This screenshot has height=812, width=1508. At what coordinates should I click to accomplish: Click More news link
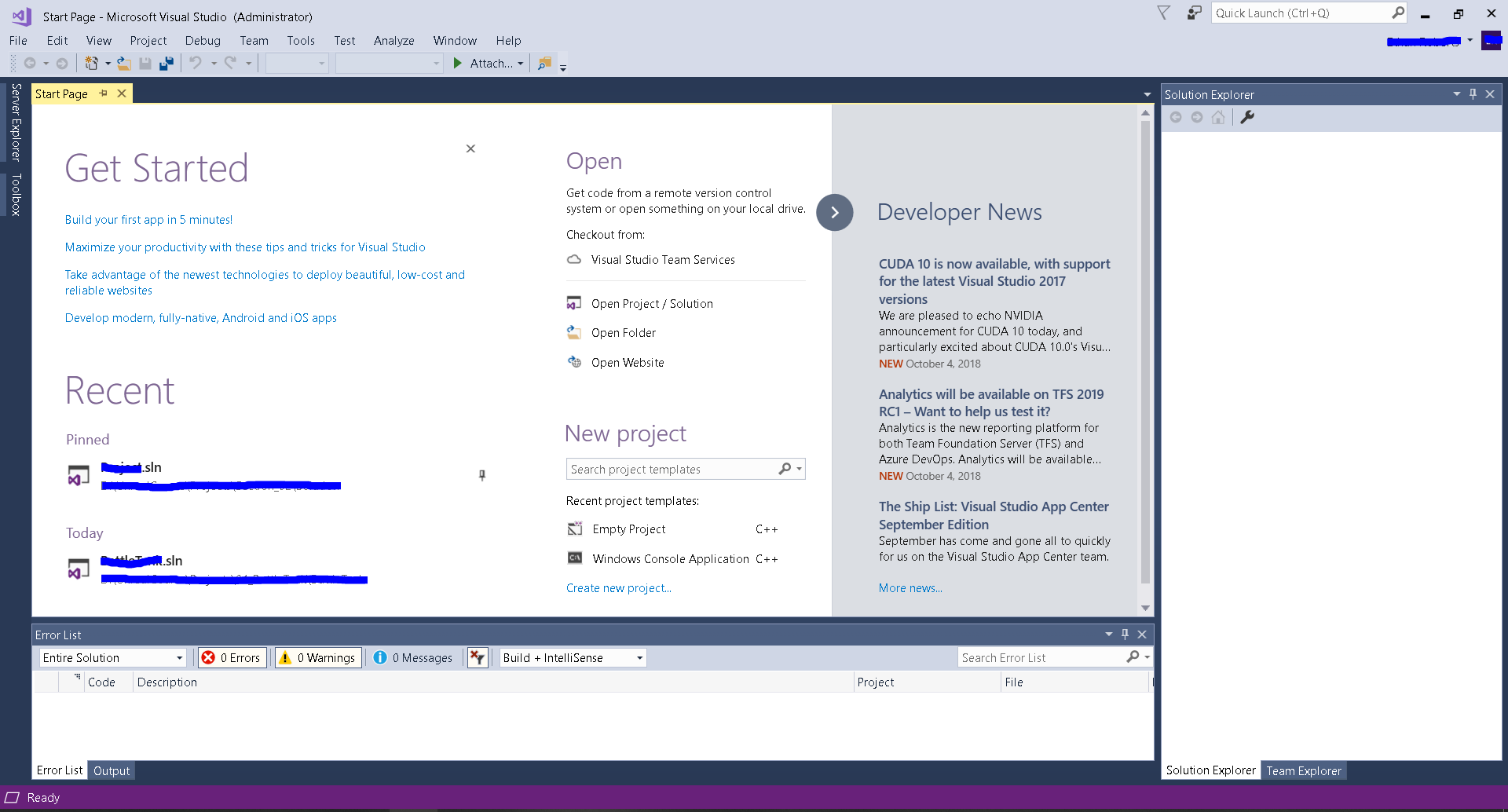(910, 588)
